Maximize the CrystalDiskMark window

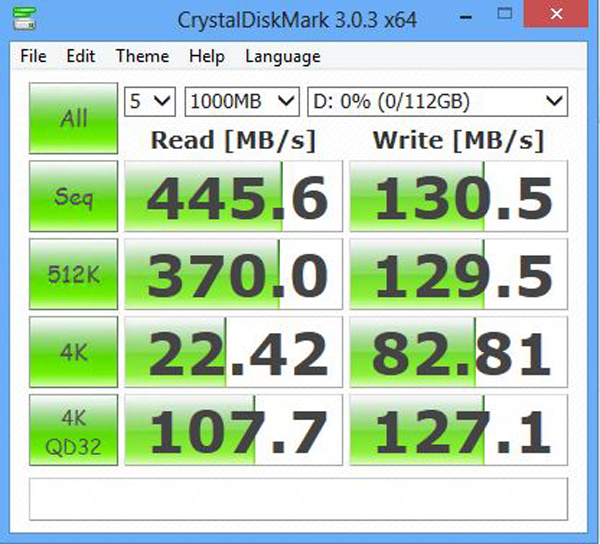(x=505, y=14)
